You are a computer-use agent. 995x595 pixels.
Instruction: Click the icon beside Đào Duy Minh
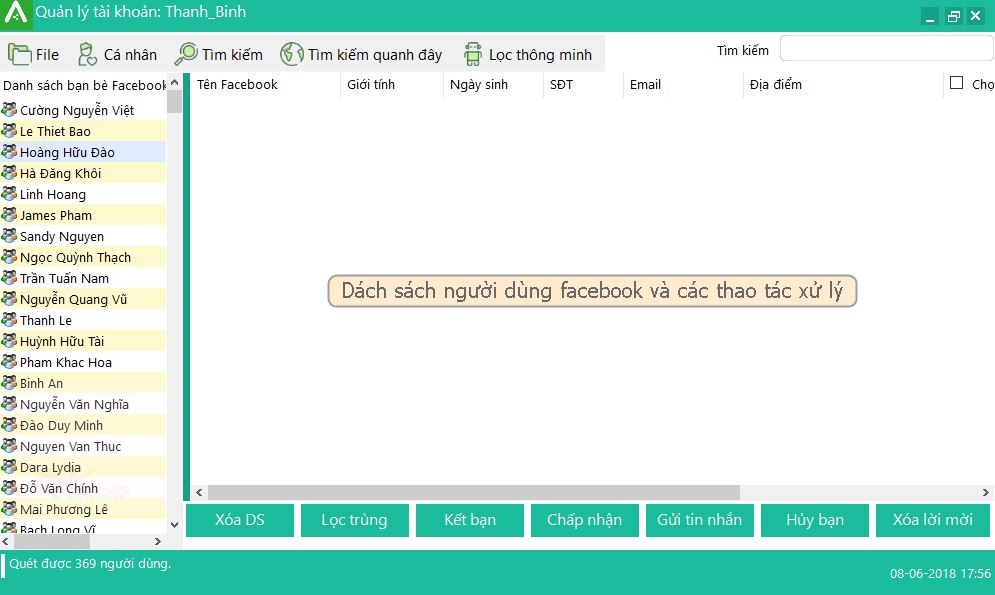[9, 424]
